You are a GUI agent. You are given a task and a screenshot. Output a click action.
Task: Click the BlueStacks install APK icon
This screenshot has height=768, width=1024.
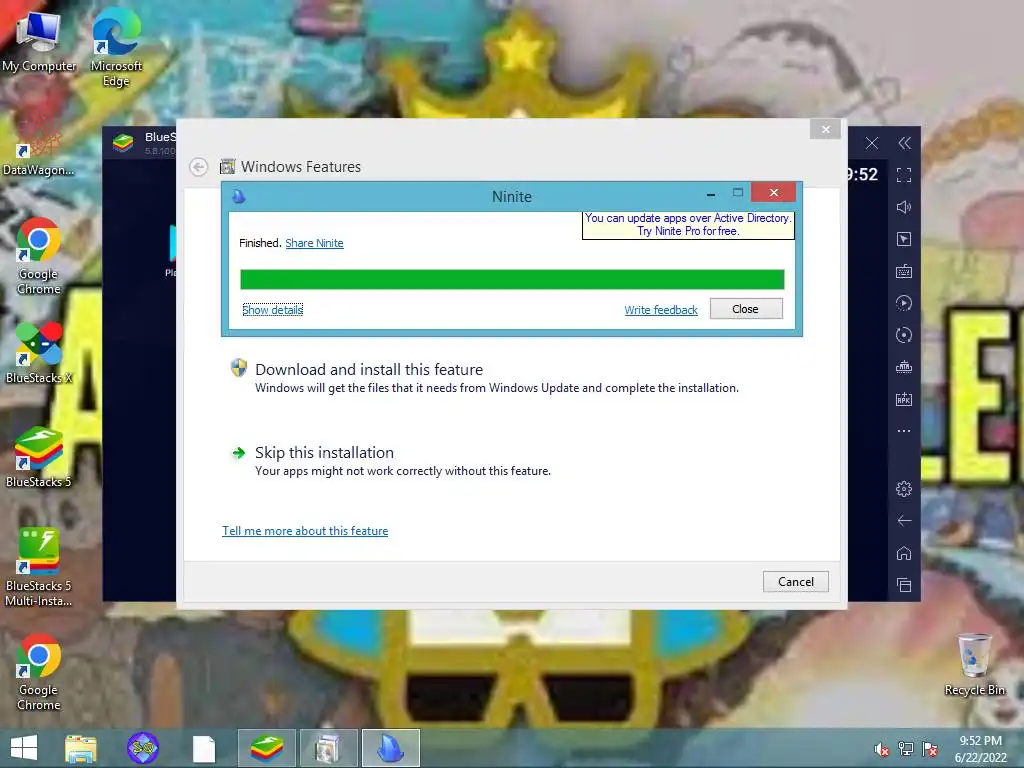tap(904, 399)
